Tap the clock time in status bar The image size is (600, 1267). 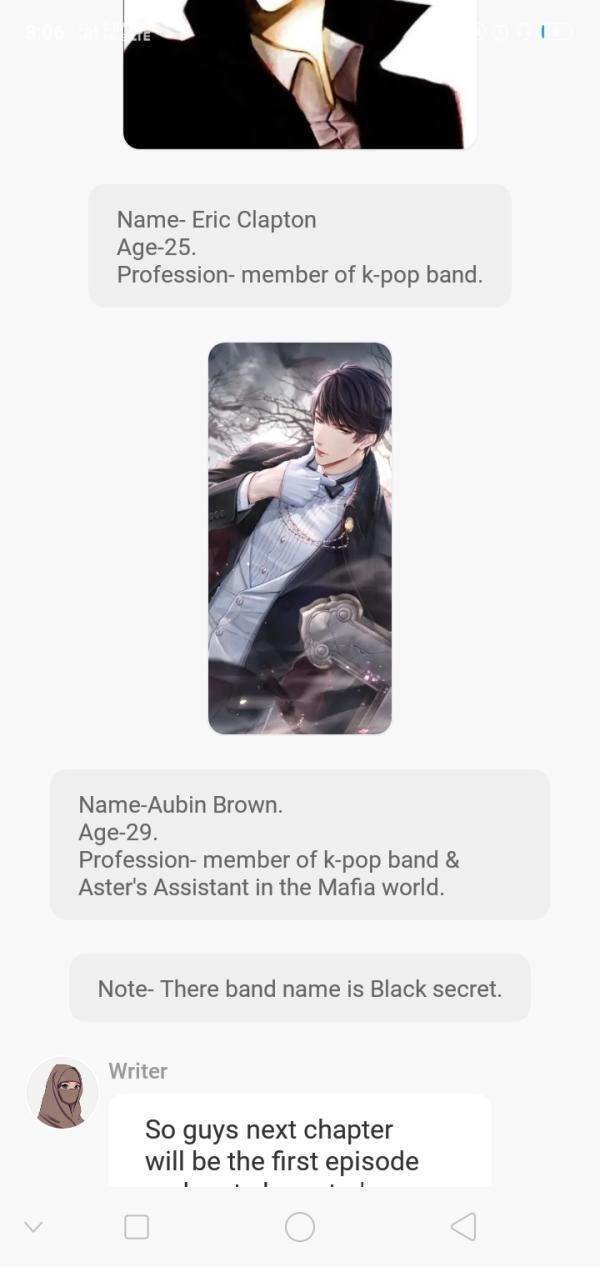pos(45,33)
